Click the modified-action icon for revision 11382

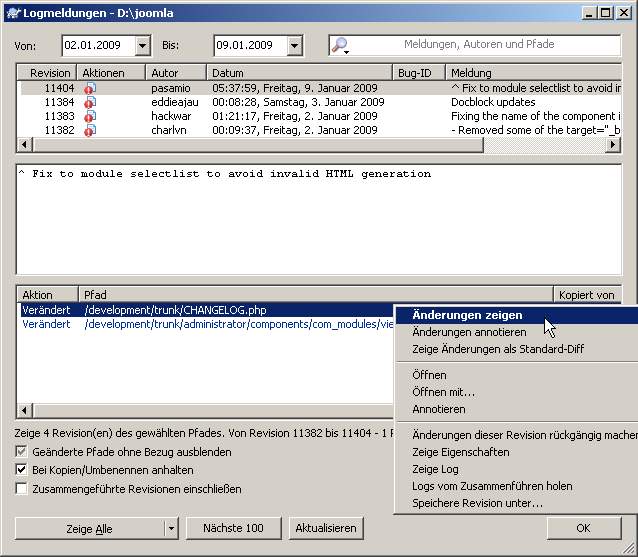click(x=90, y=130)
